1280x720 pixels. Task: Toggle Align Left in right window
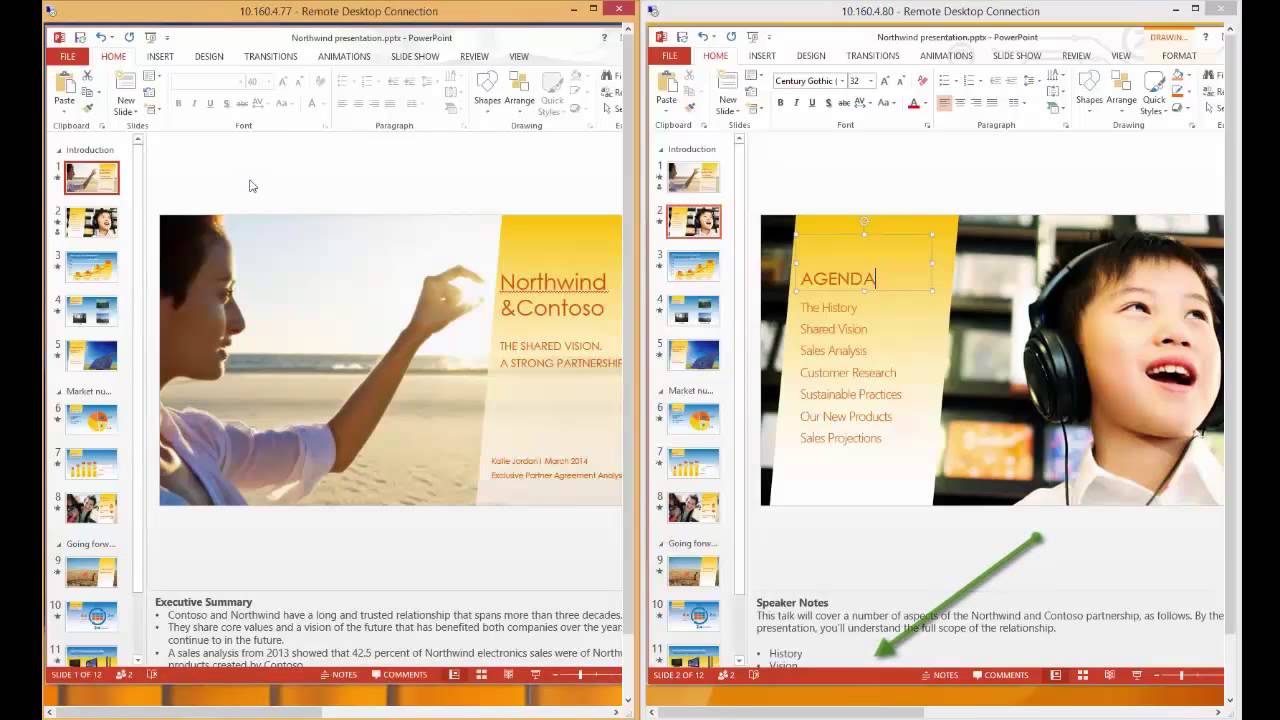[x=944, y=103]
